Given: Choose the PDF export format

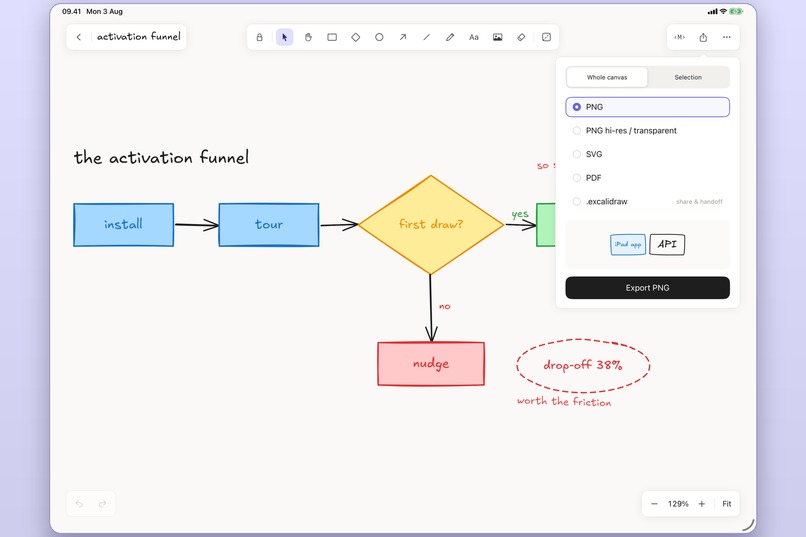Looking at the screenshot, I should click(x=648, y=178).
